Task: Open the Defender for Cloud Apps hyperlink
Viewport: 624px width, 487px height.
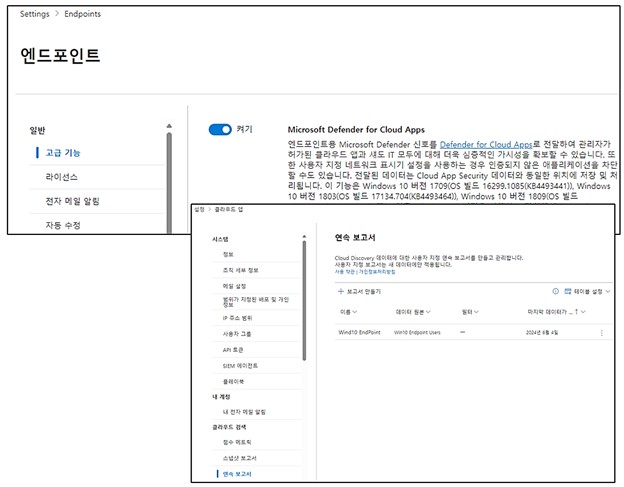Action: tap(486, 144)
